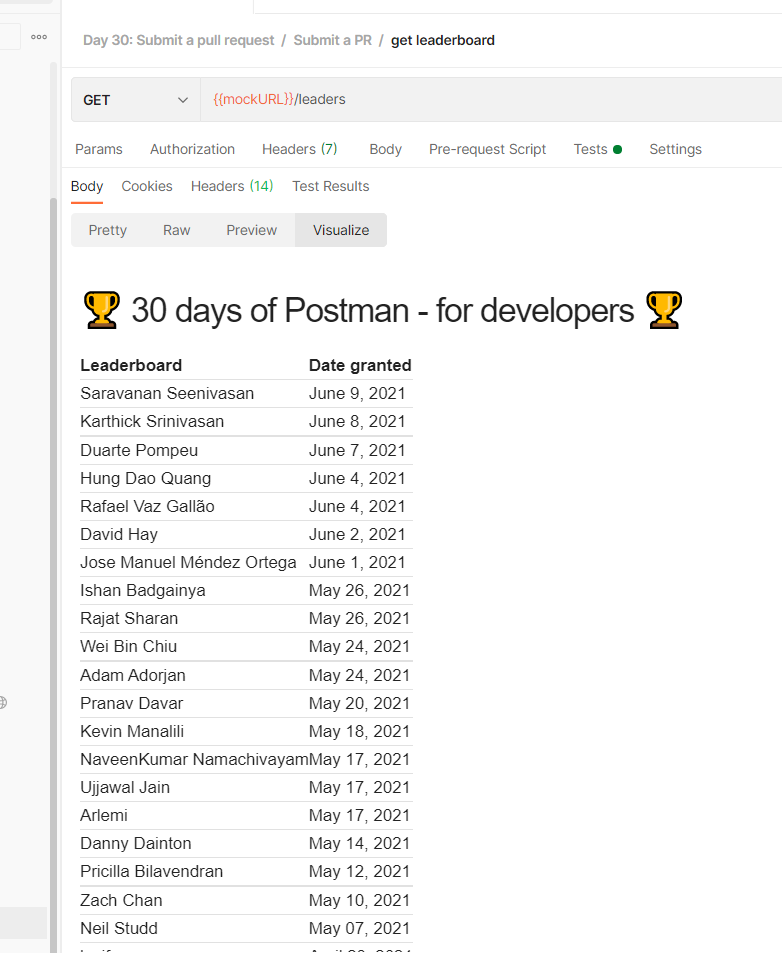Select 'Pricilla Bilavendran' in the table

click(x=152, y=872)
